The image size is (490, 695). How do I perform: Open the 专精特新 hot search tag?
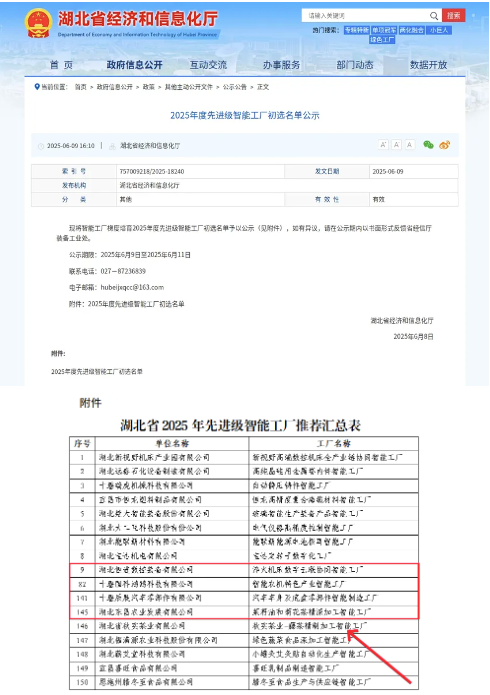pyautogui.click(x=357, y=30)
